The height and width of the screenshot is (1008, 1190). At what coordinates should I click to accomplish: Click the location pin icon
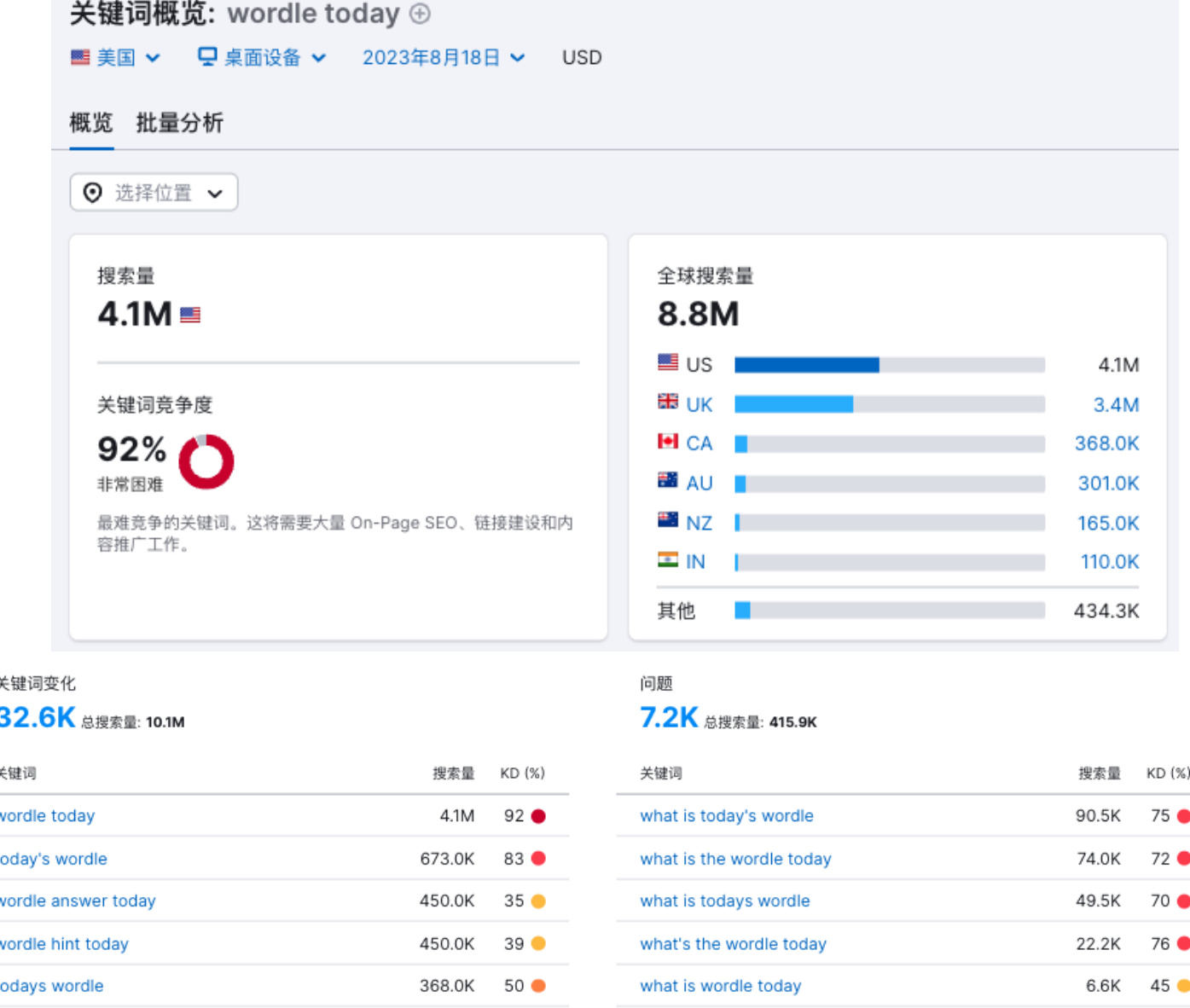pos(93,193)
